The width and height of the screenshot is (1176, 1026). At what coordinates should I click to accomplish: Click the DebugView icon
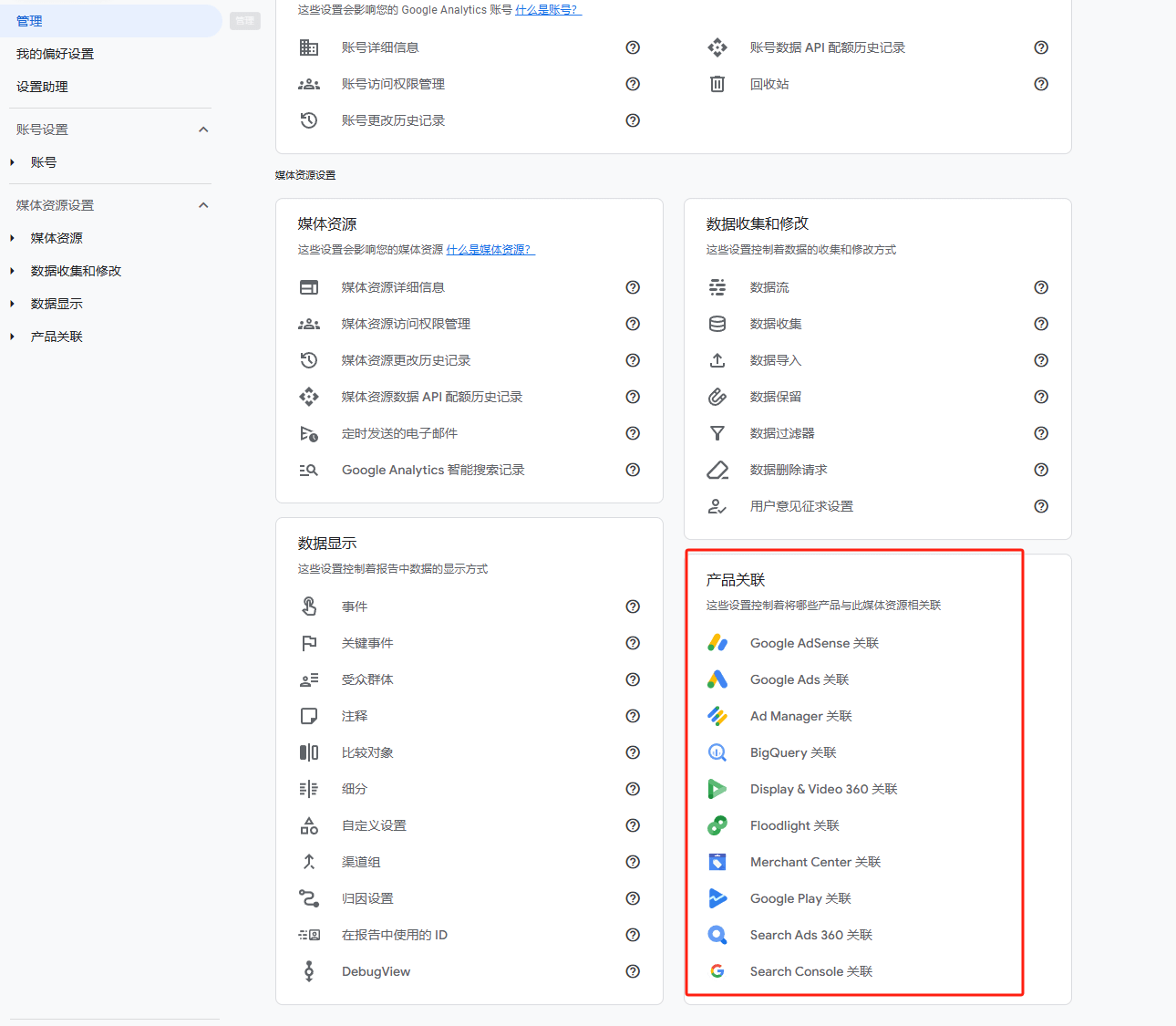pyautogui.click(x=309, y=971)
